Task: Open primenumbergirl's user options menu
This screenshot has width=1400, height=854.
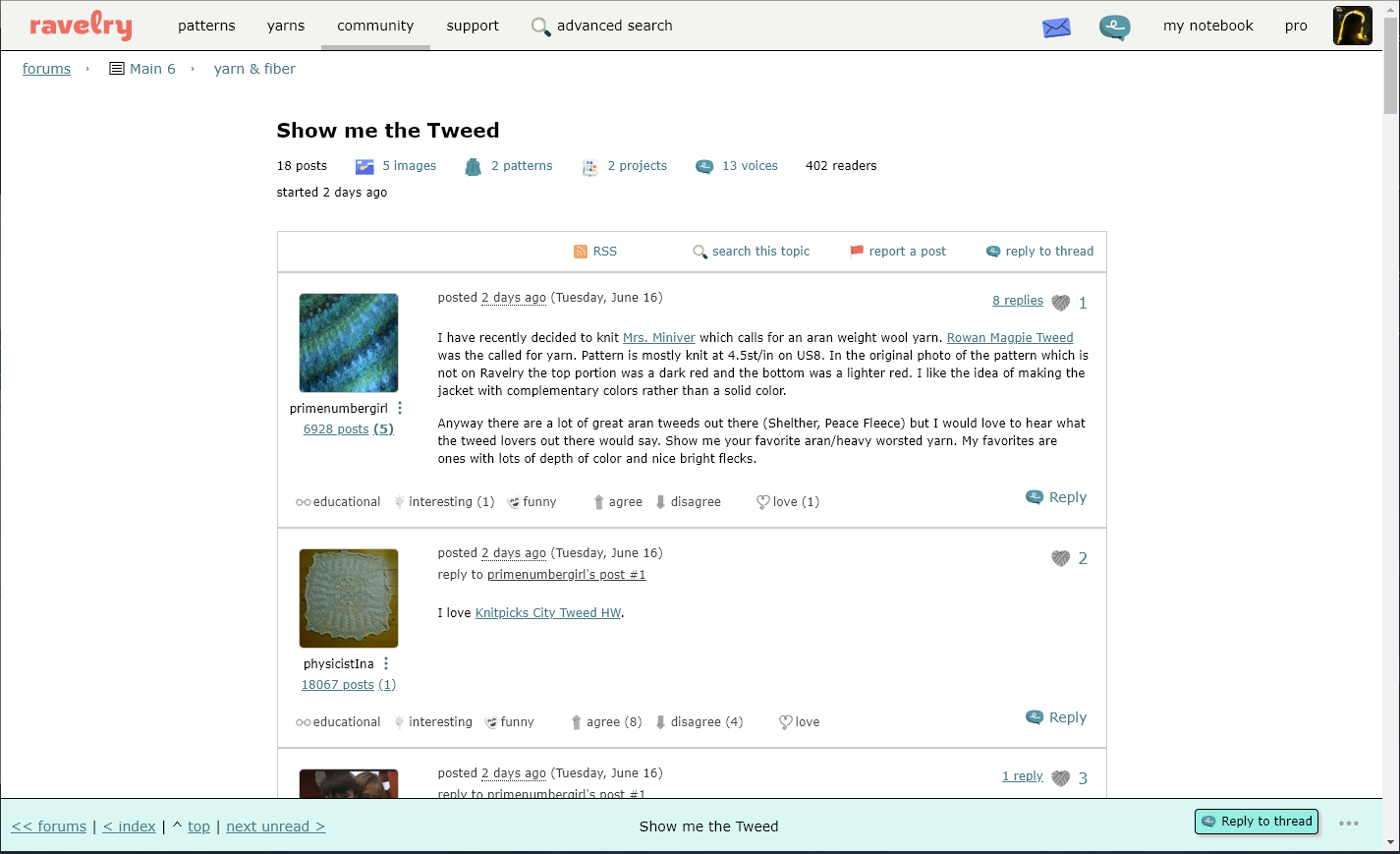Action: point(400,408)
